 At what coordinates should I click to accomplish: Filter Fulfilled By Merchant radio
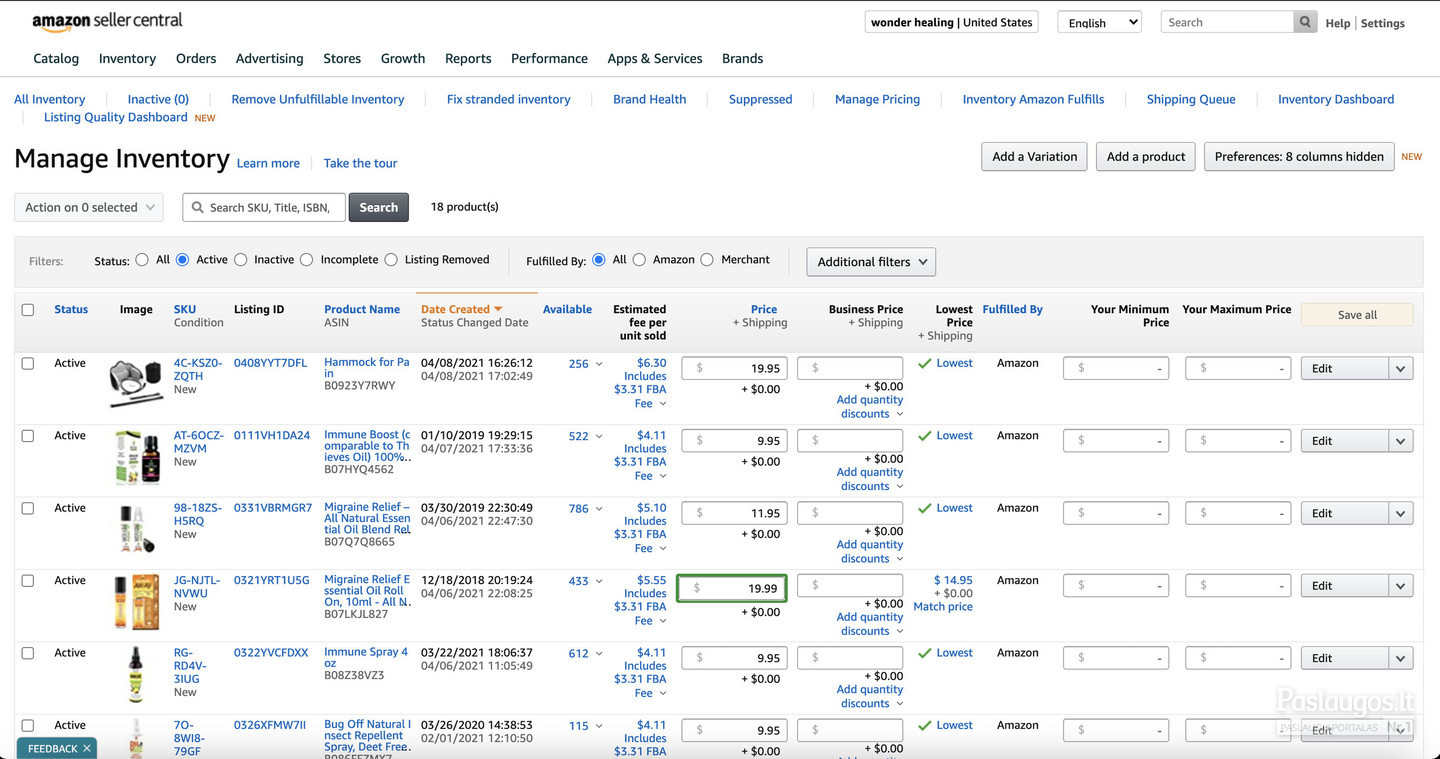click(x=707, y=260)
